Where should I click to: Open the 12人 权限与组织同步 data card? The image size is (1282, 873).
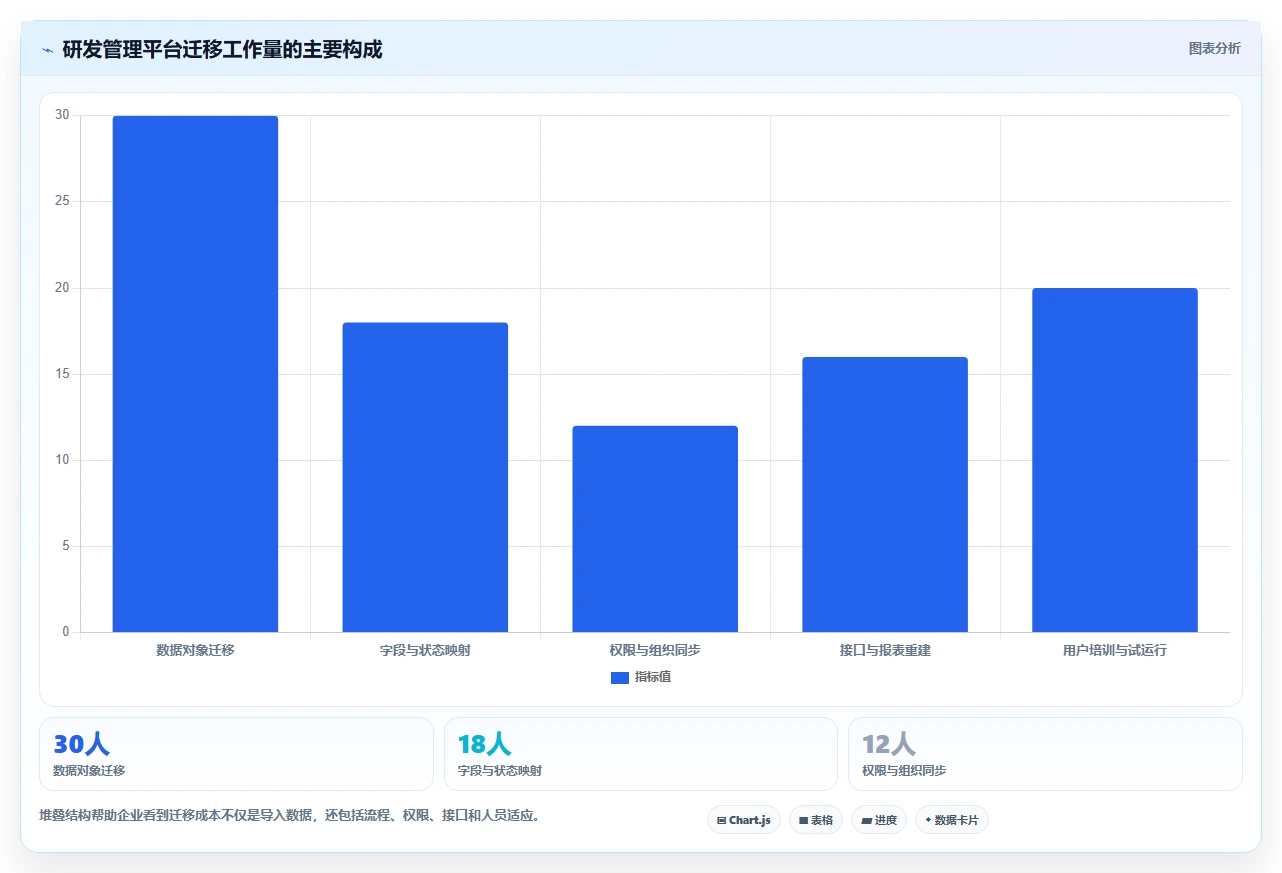point(1045,754)
